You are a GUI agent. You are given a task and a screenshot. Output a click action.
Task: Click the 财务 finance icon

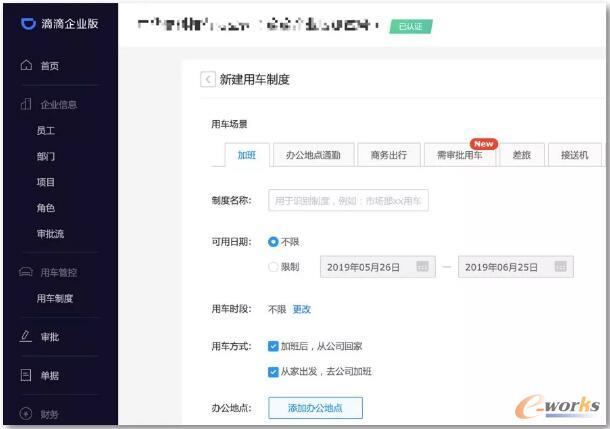tap(26, 413)
